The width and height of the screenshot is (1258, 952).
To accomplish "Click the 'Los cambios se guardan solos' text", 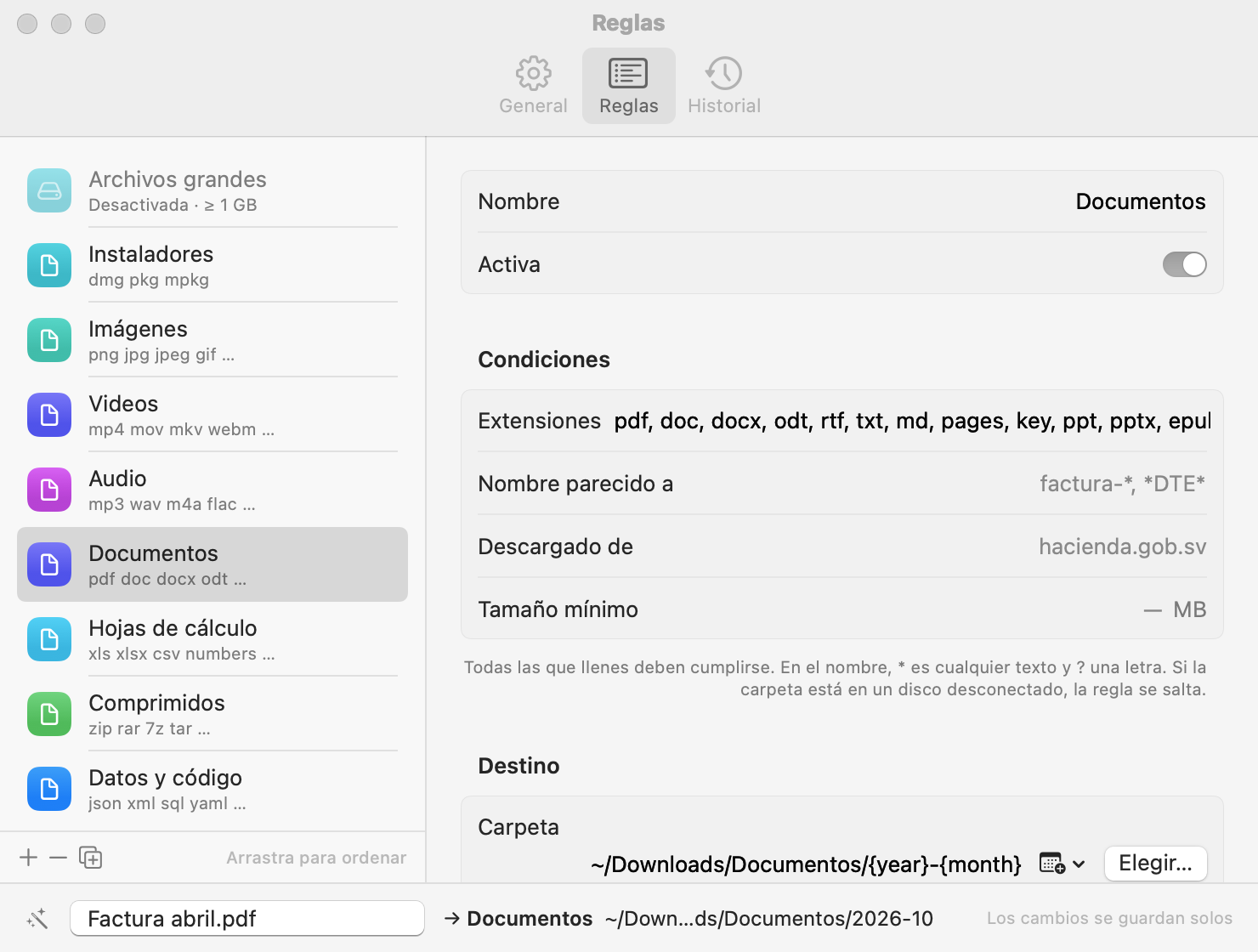I will click(x=1109, y=918).
